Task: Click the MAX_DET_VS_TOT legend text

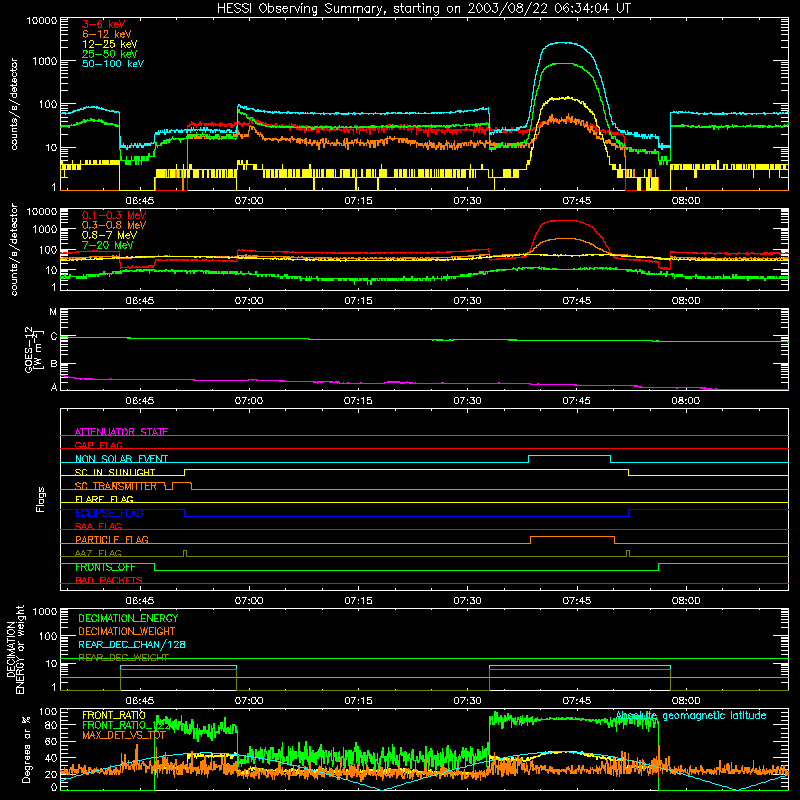Action: [x=124, y=735]
